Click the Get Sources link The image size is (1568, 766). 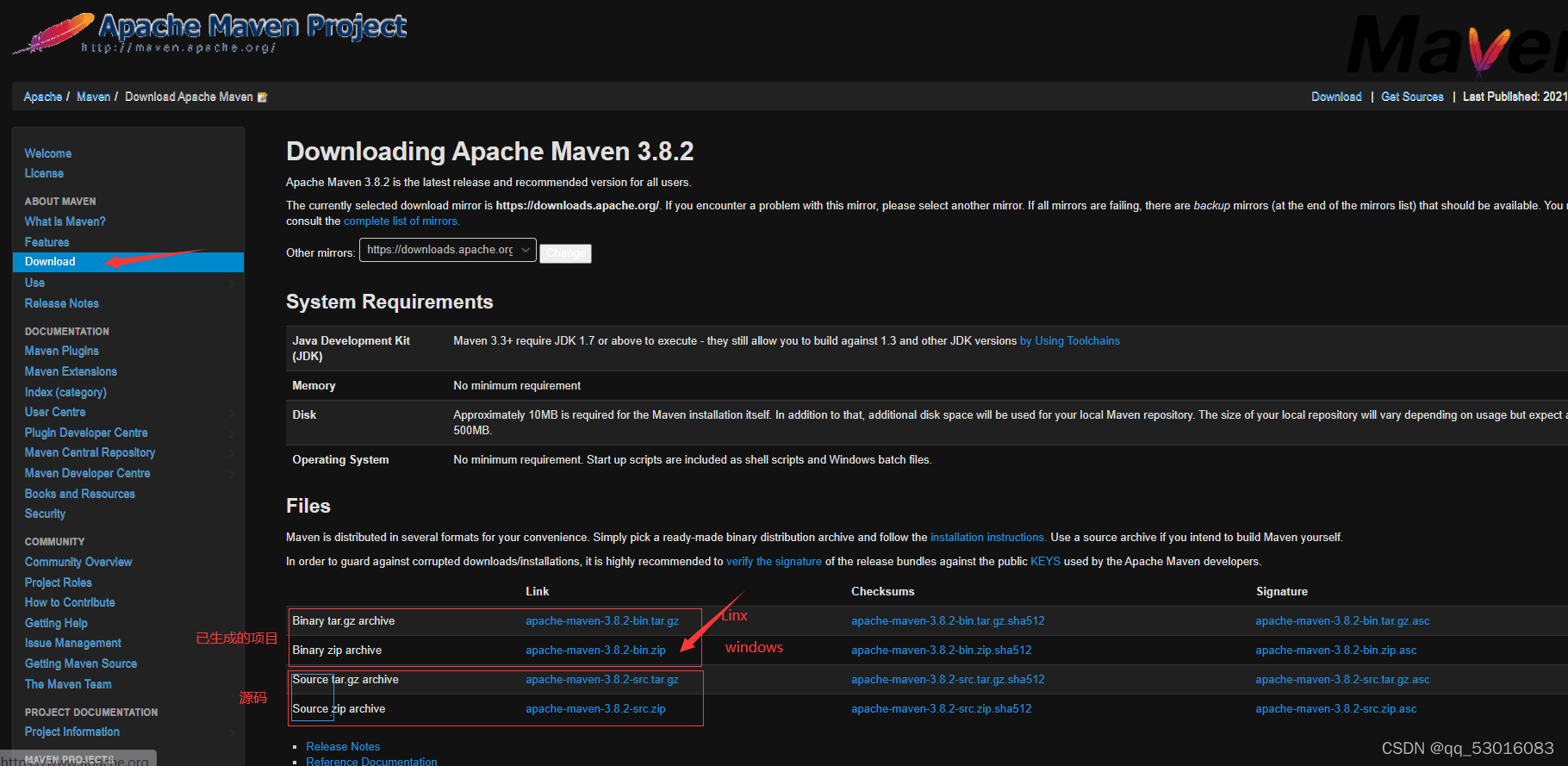click(1412, 97)
